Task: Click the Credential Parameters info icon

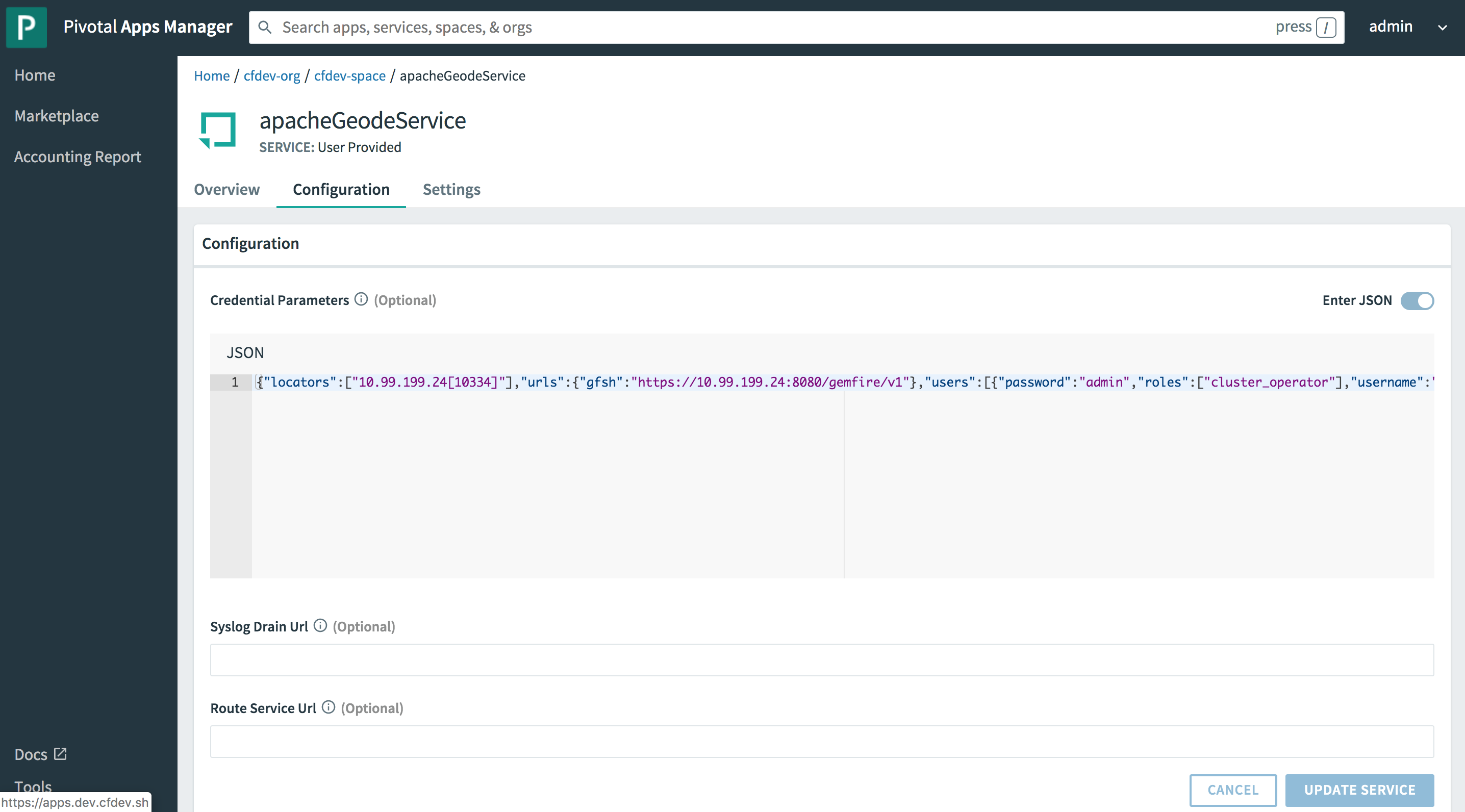Action: click(361, 299)
